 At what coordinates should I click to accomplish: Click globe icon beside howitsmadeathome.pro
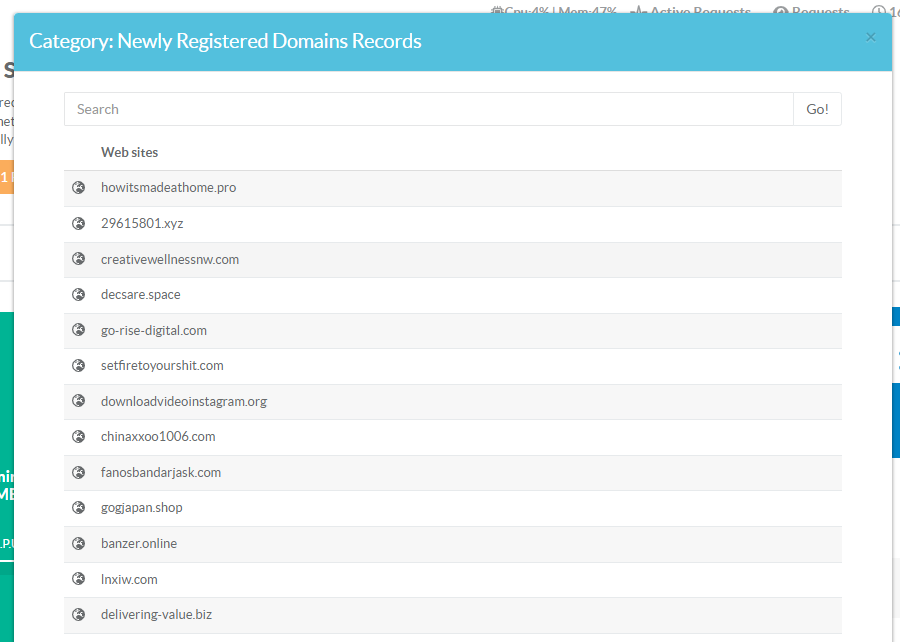point(79,188)
